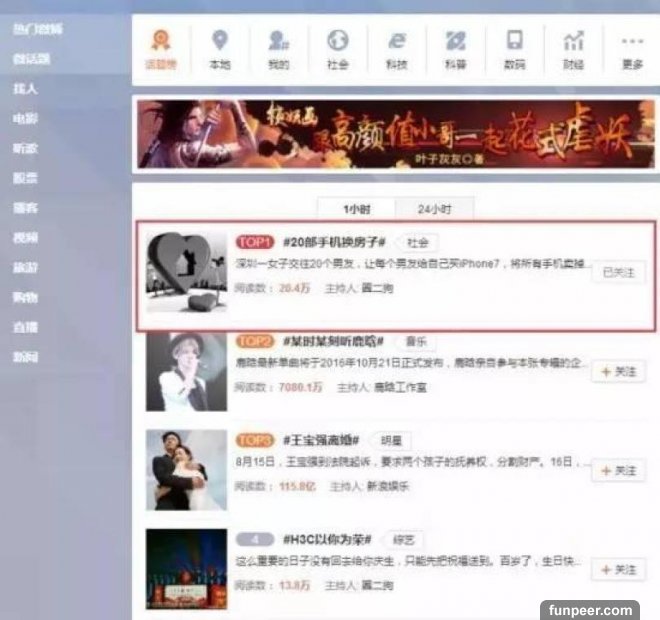Switch to the 1小时 ranking tab

click(355, 209)
